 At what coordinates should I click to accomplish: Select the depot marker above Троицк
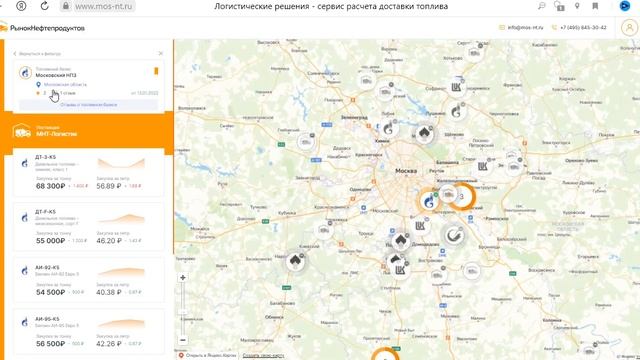coord(324,231)
